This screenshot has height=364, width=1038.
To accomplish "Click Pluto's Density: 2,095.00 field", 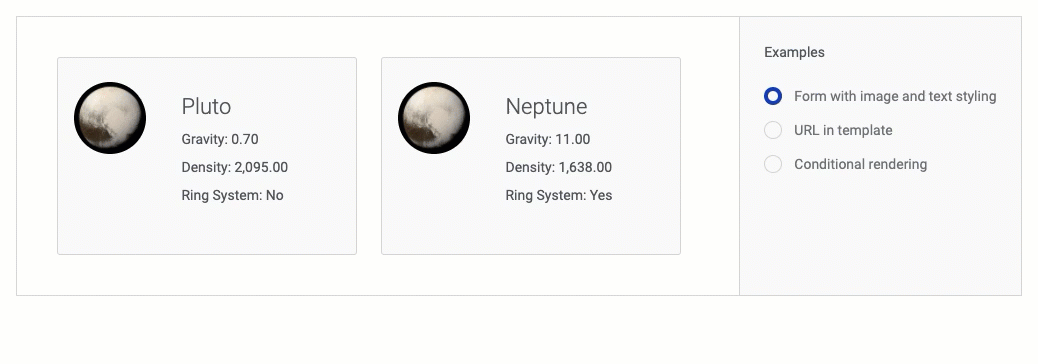I will (234, 167).
